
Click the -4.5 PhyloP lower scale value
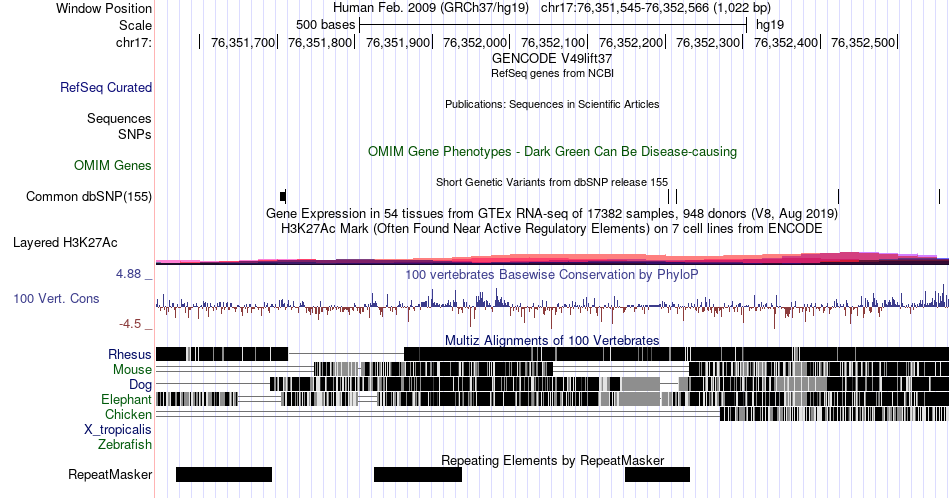pyautogui.click(x=130, y=324)
